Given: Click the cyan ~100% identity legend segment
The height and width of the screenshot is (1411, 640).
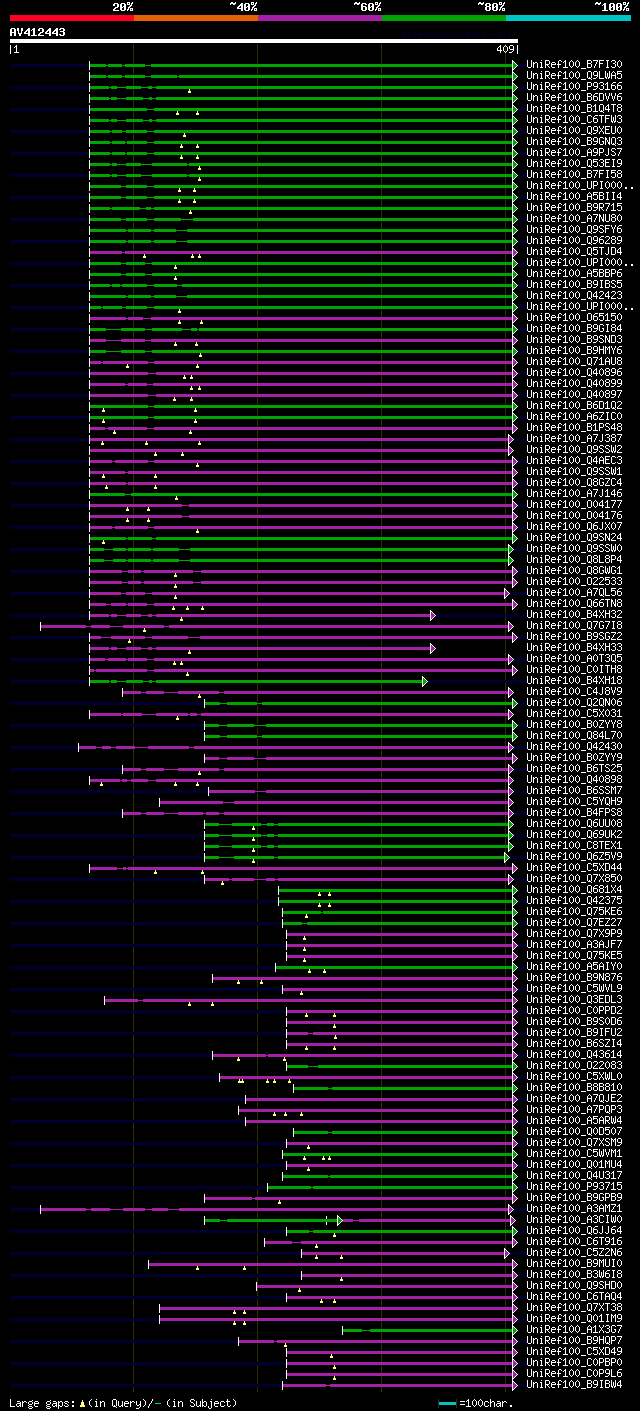Looking at the screenshot, I should tap(568, 17).
